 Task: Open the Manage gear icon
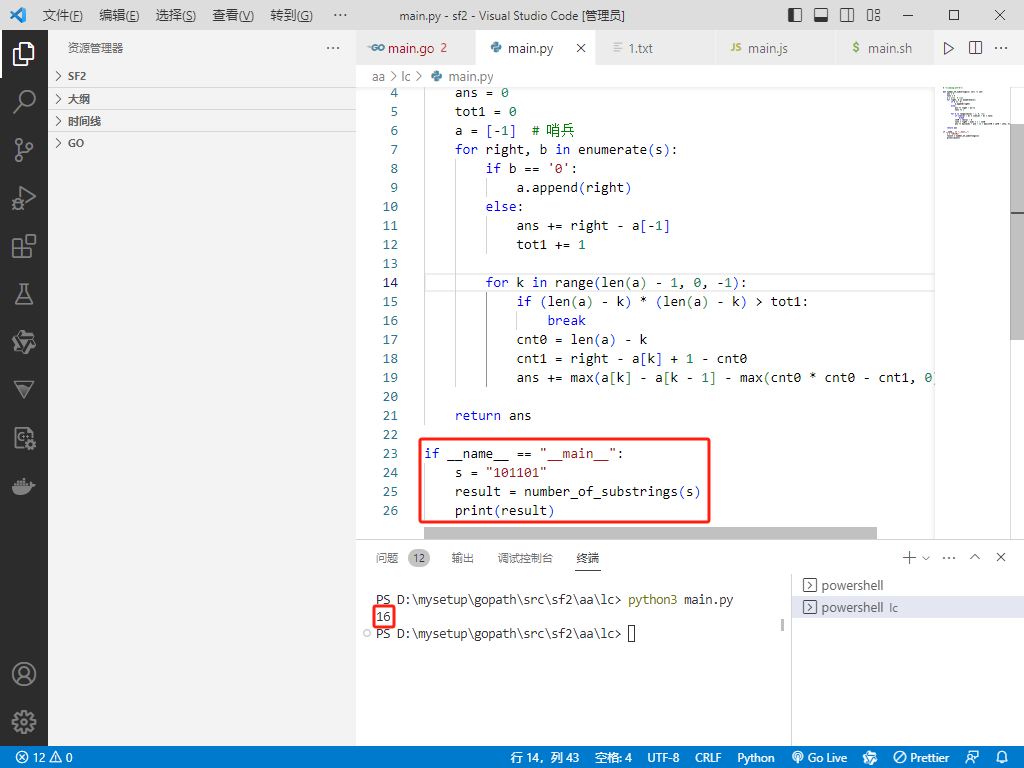[24, 722]
